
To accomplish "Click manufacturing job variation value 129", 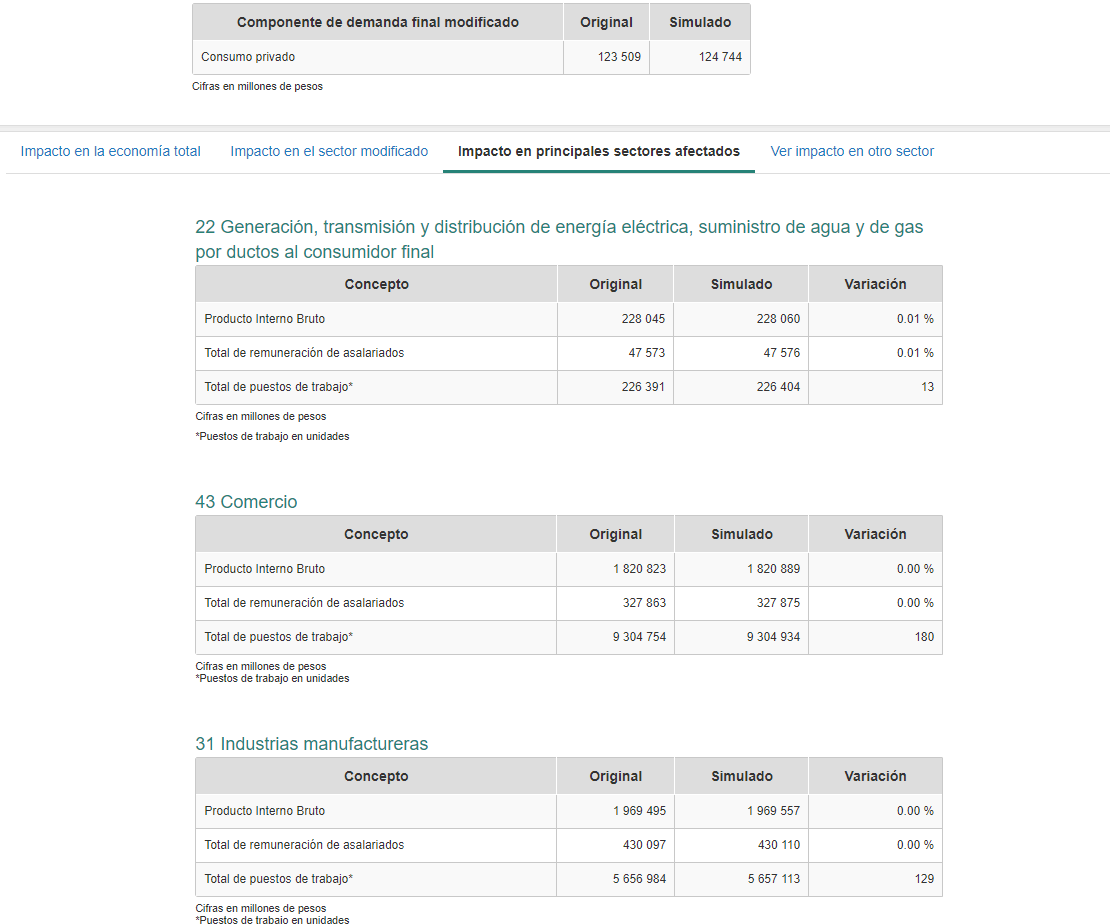I will (923, 879).
